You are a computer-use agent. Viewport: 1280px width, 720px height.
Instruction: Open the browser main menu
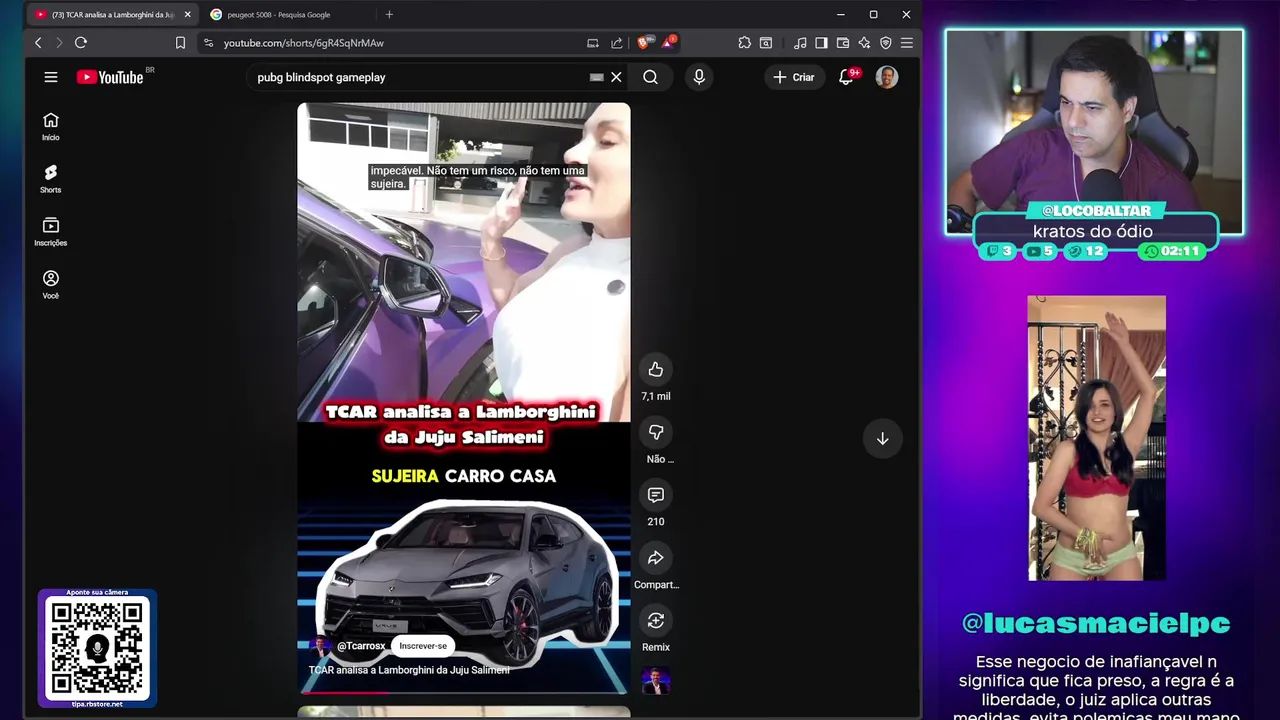pos(907,43)
